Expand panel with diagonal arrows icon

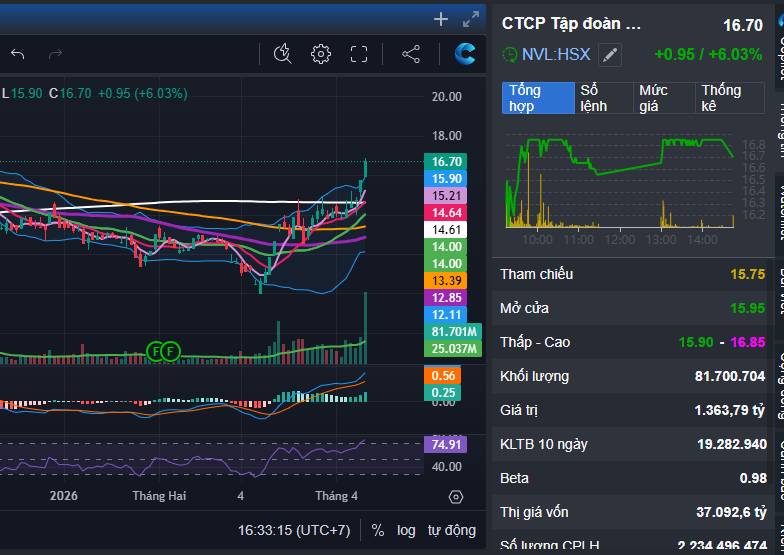pyautogui.click(x=471, y=19)
